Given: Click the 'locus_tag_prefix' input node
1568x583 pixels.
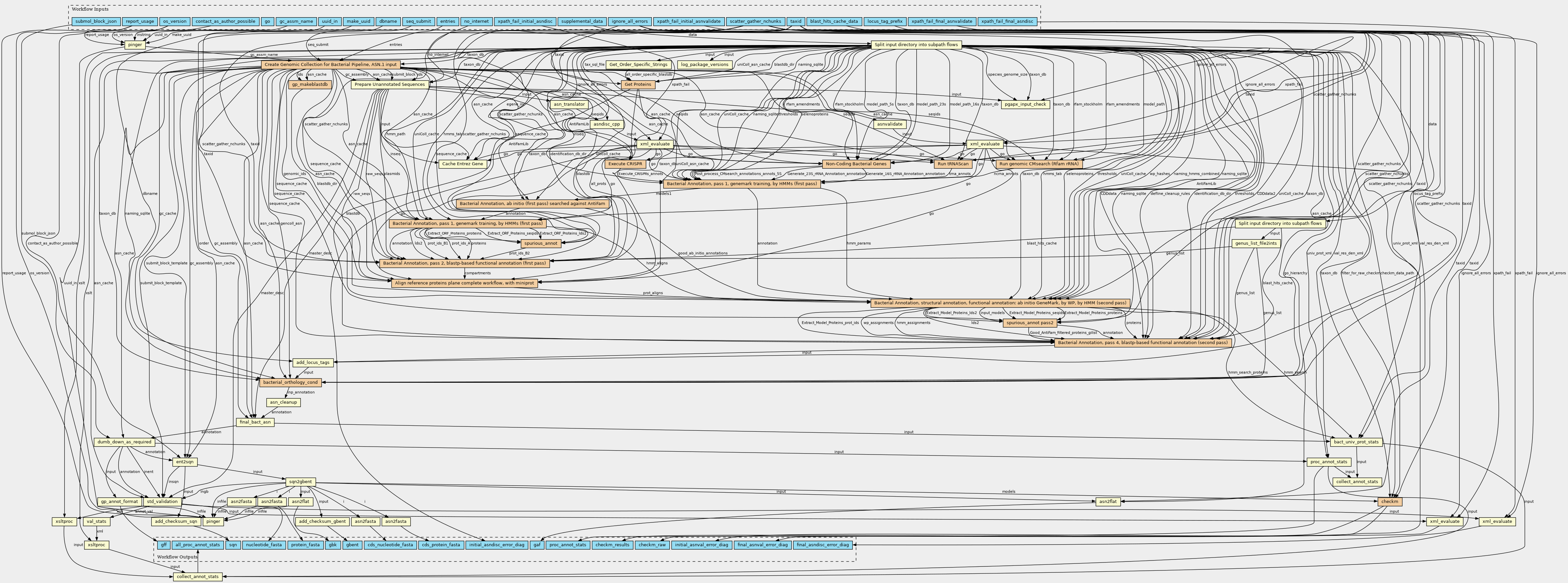Looking at the screenshot, I should (885, 21).
